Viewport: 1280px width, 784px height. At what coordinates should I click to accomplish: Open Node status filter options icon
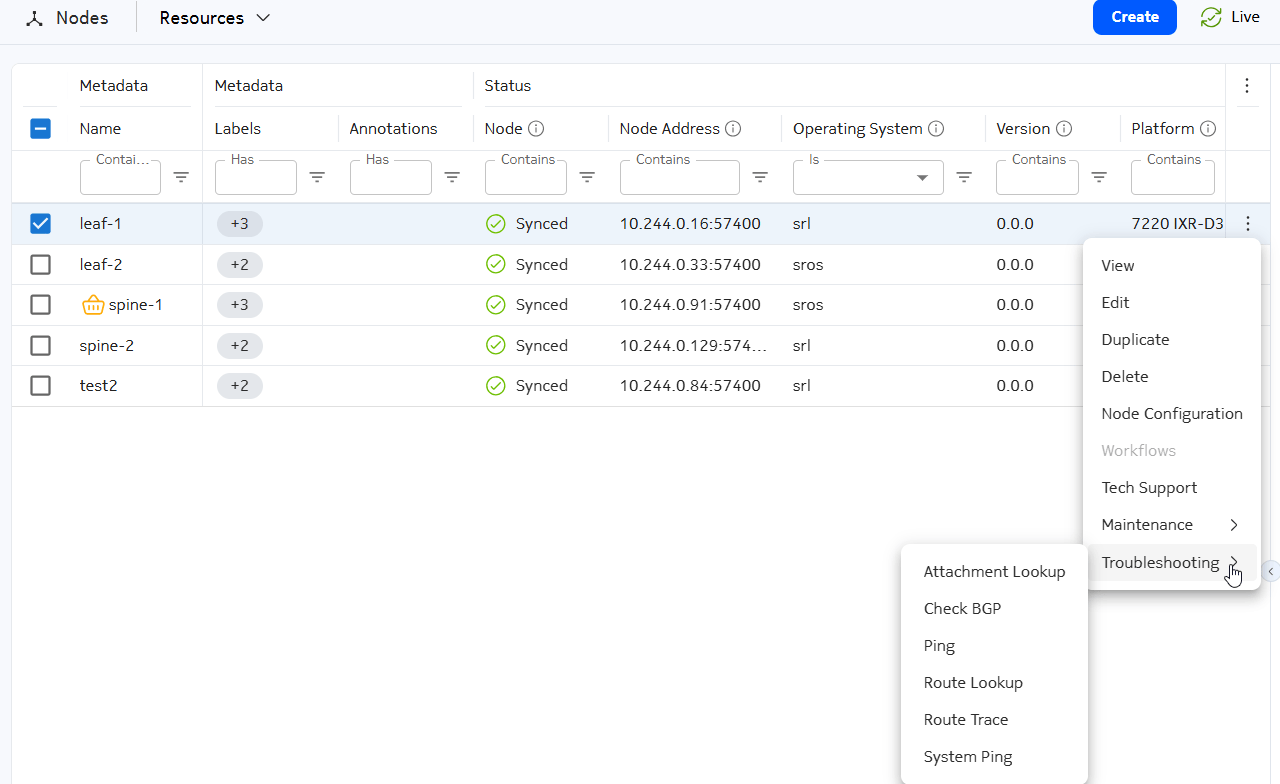(587, 177)
